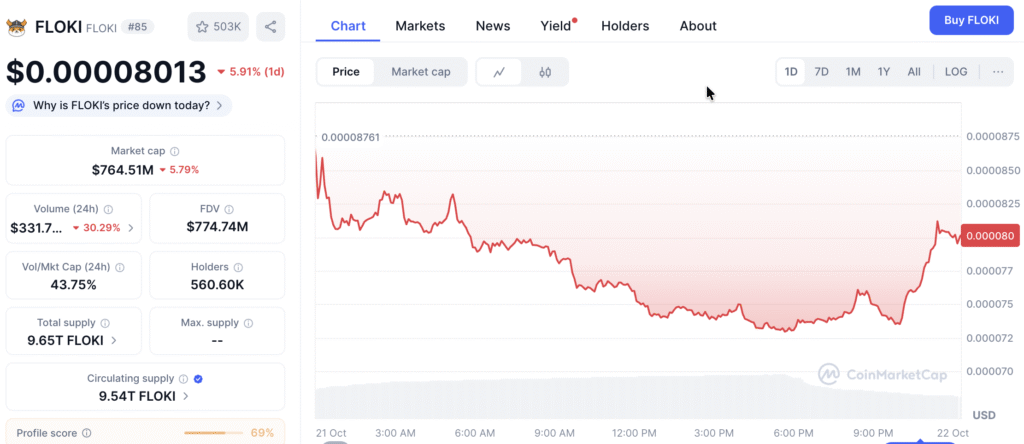
Task: Open 'Why is FLOKI's price down today?'
Action: (121, 105)
